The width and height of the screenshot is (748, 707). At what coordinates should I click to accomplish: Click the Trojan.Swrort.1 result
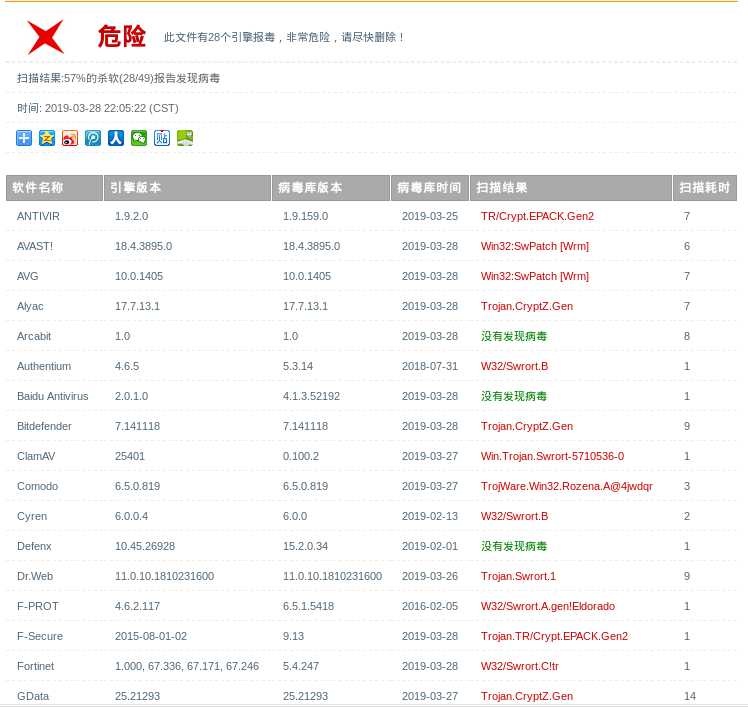(x=519, y=577)
